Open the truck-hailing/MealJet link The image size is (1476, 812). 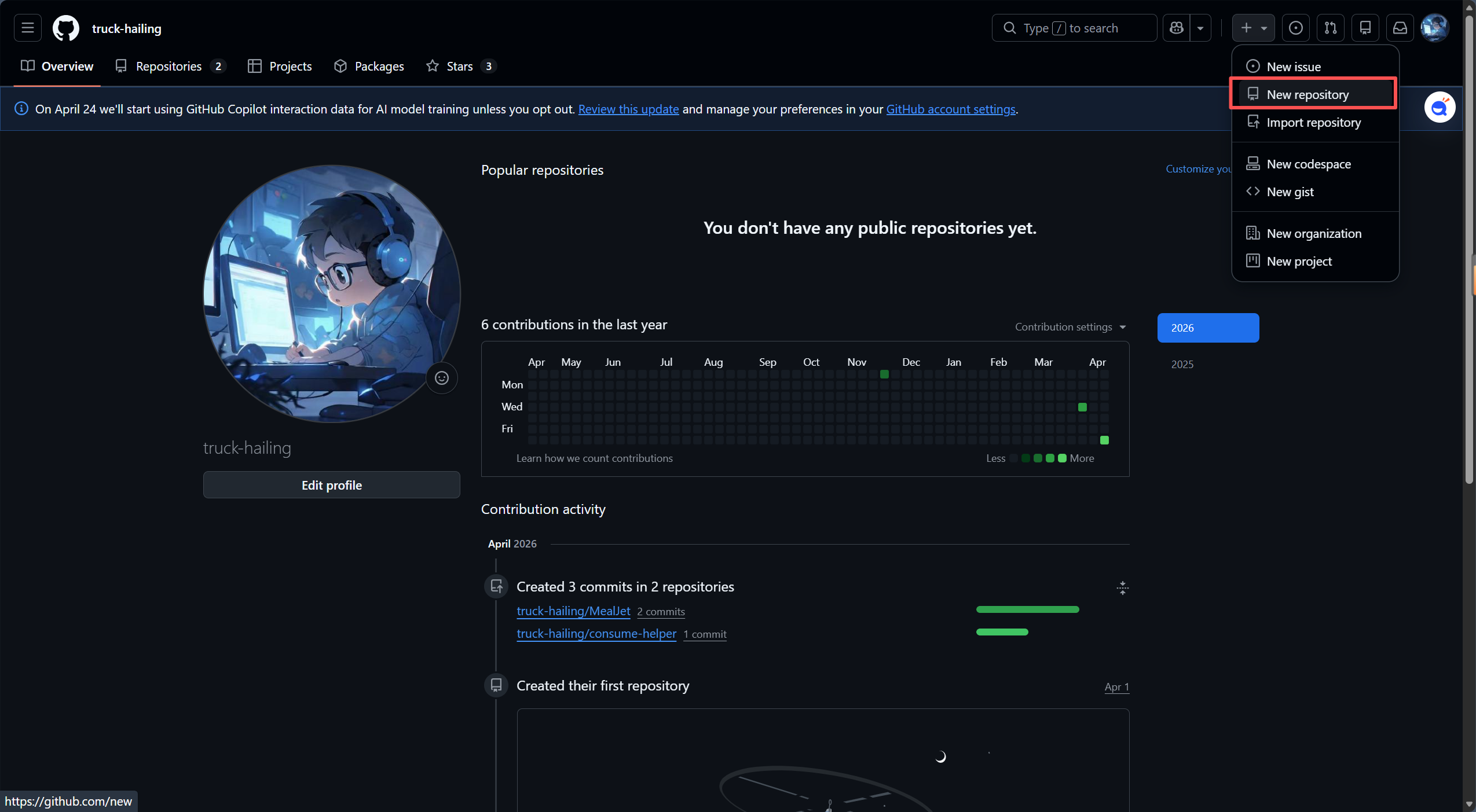573,611
